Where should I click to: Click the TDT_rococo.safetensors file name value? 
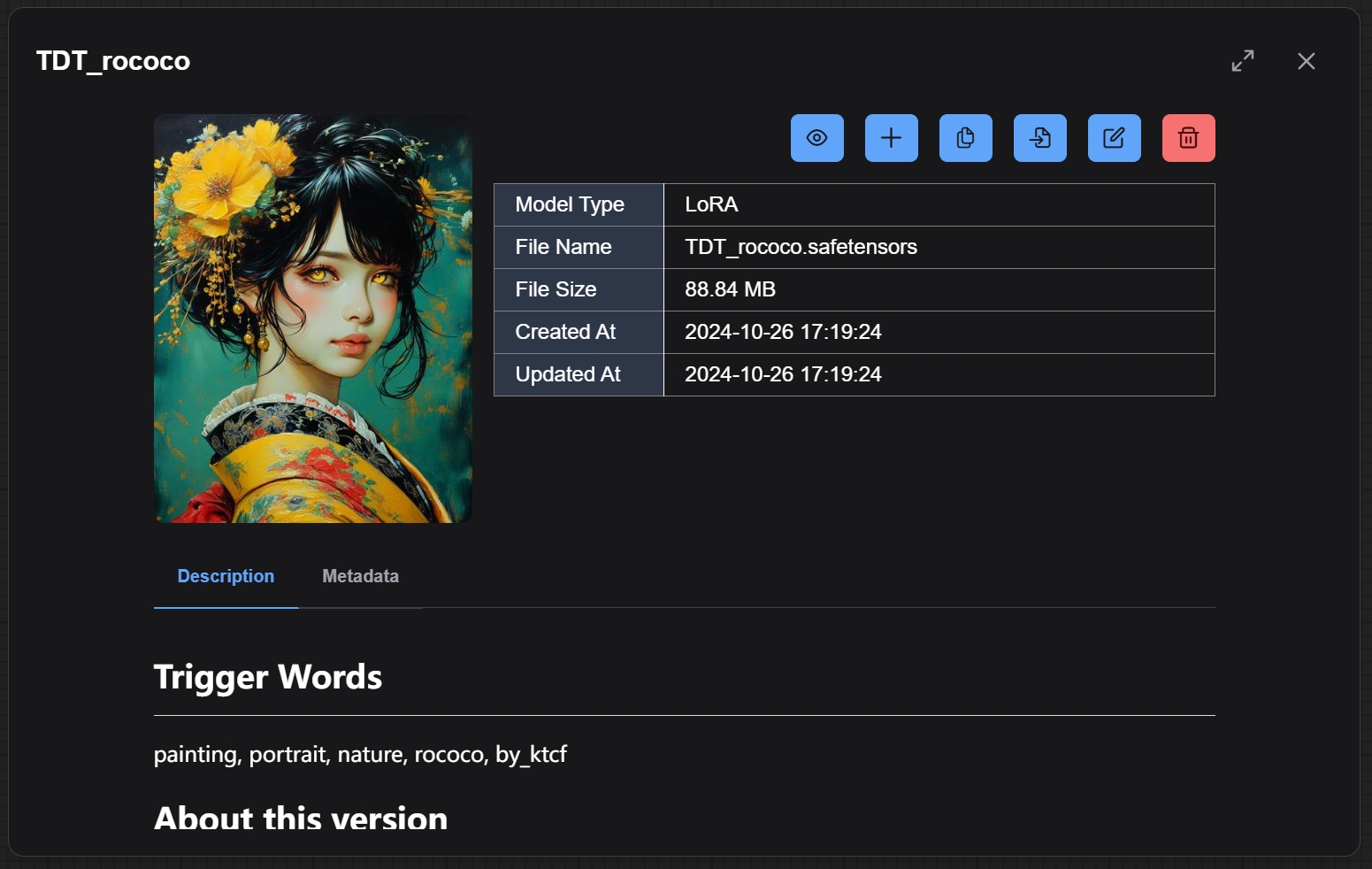click(x=801, y=247)
